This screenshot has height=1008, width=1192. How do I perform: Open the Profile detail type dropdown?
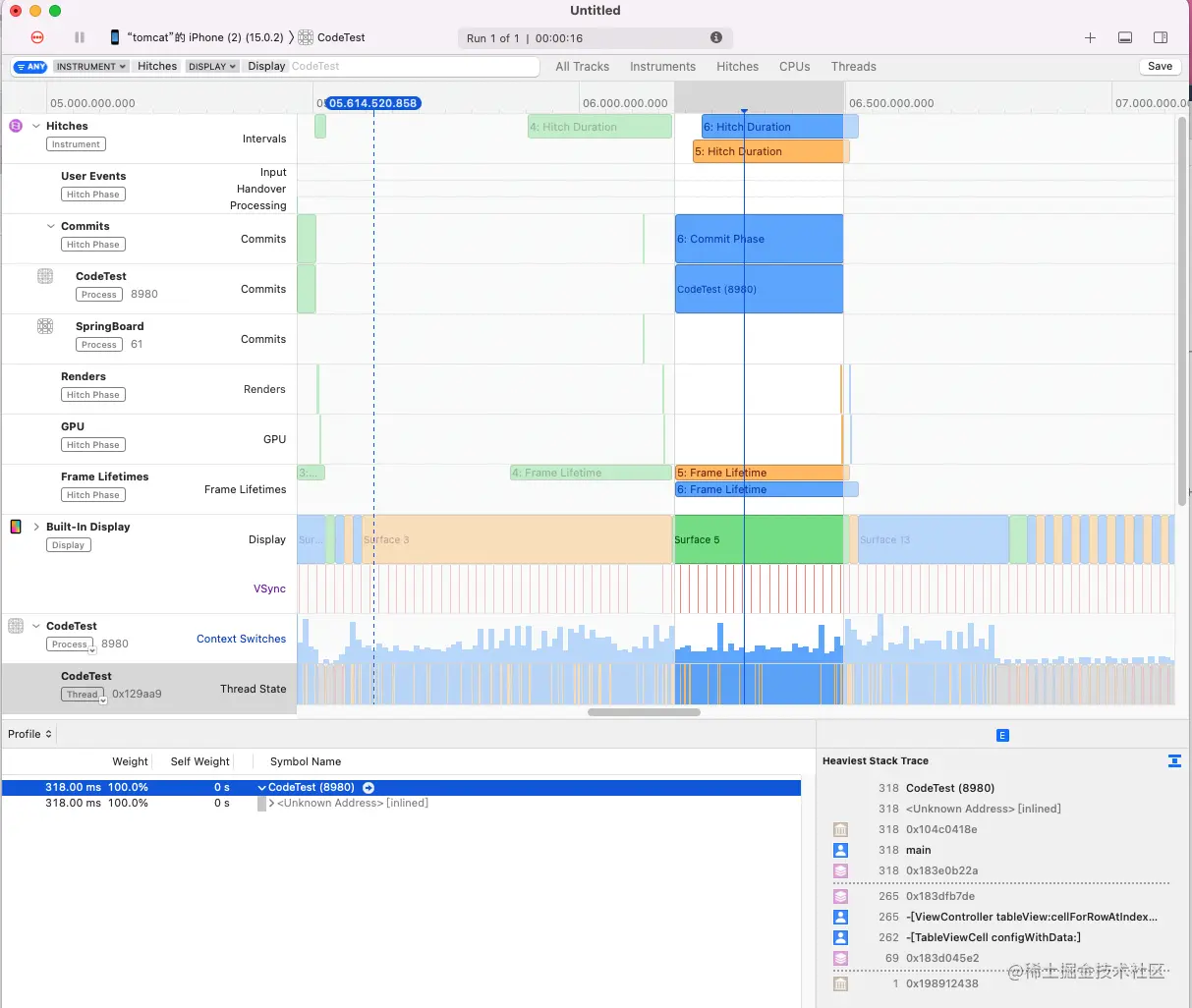coord(29,734)
